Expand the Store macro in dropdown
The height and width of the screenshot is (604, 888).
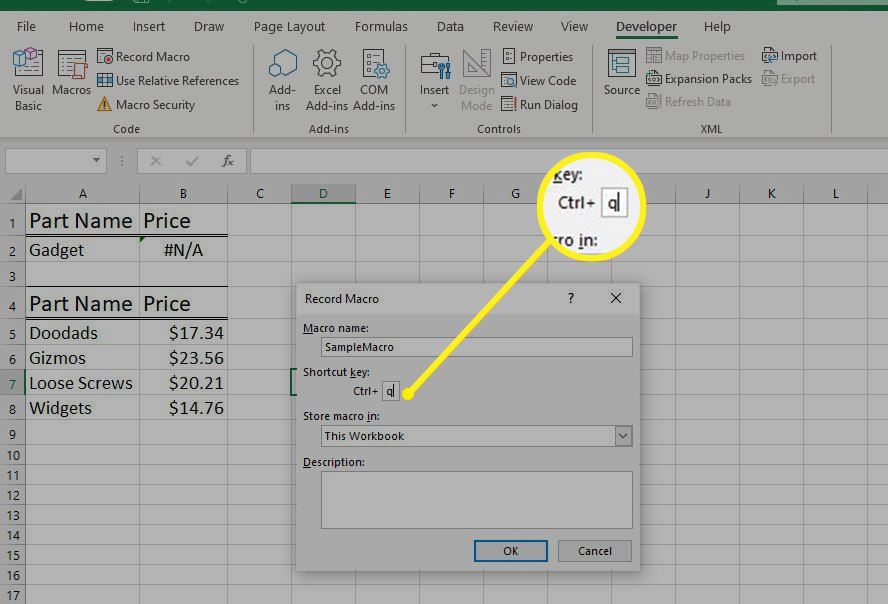tap(623, 436)
